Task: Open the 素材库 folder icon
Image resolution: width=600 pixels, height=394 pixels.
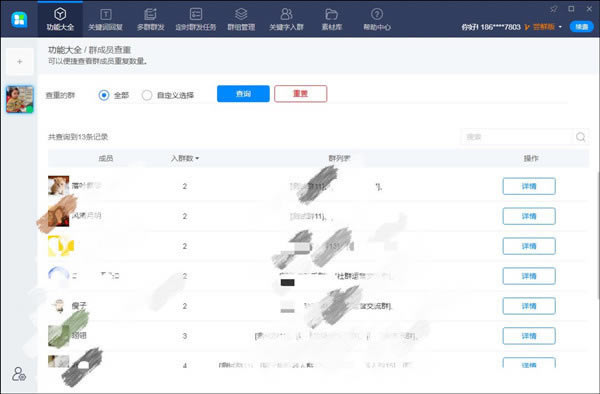Action: point(331,14)
